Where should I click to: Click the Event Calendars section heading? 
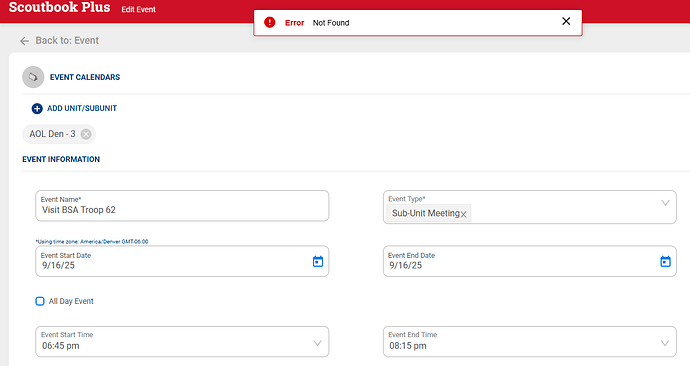(x=85, y=77)
